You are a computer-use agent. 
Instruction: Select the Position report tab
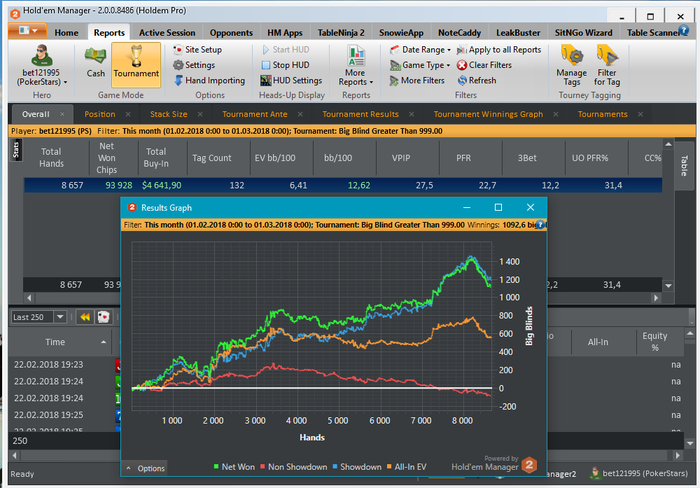point(100,114)
